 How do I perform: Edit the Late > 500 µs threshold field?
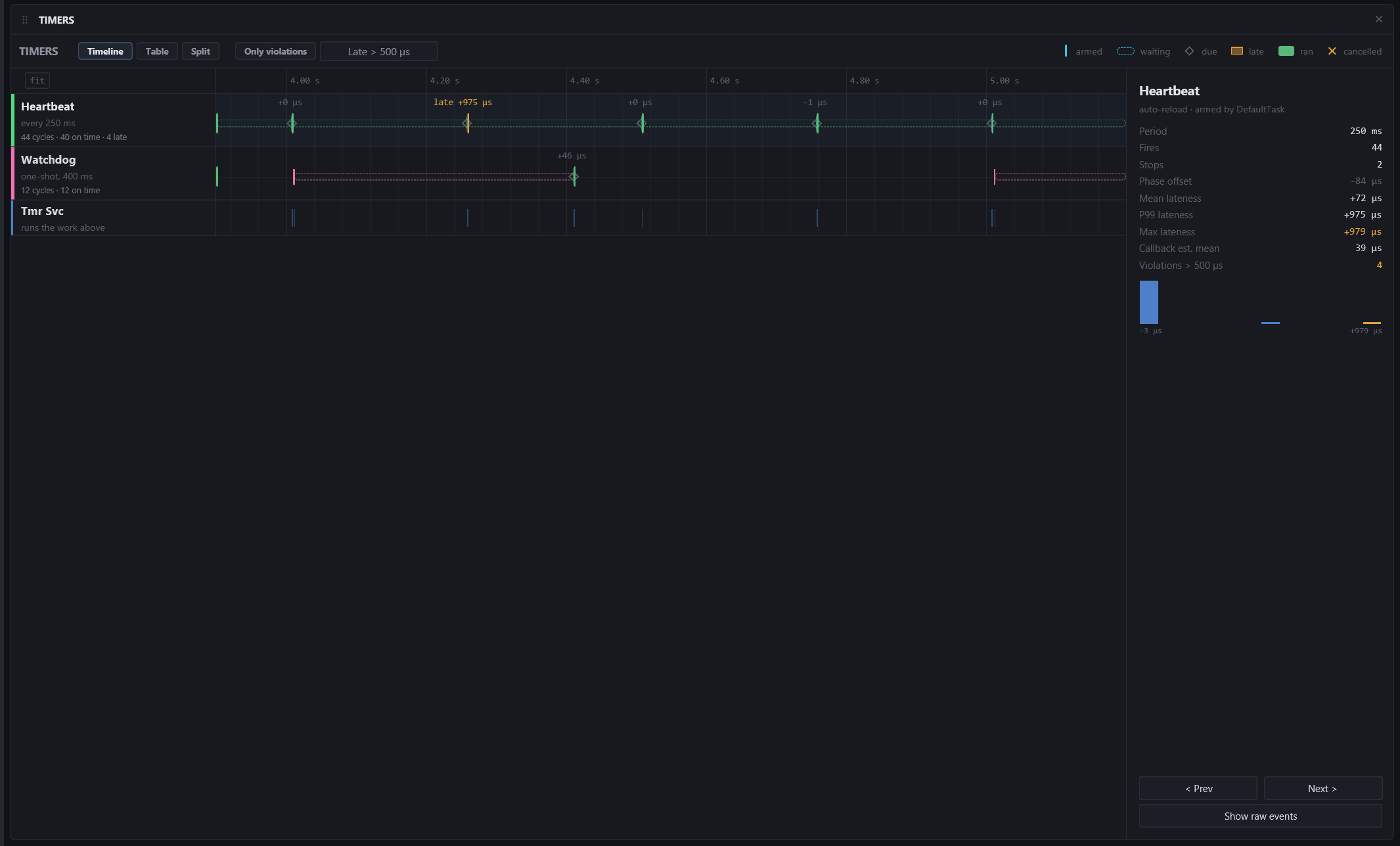pyautogui.click(x=379, y=51)
